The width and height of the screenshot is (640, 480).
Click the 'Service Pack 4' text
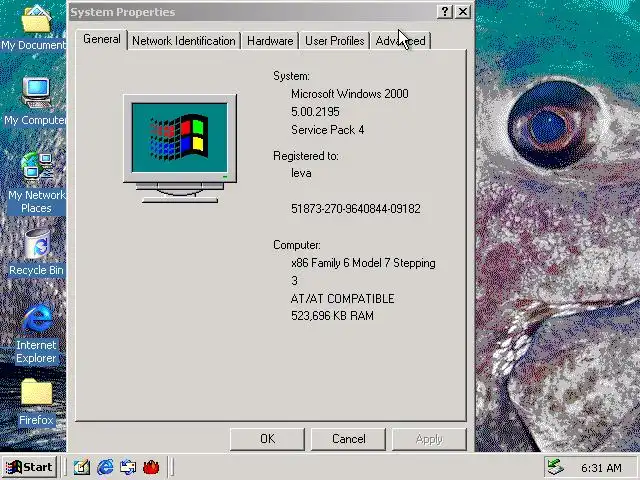coord(327,130)
